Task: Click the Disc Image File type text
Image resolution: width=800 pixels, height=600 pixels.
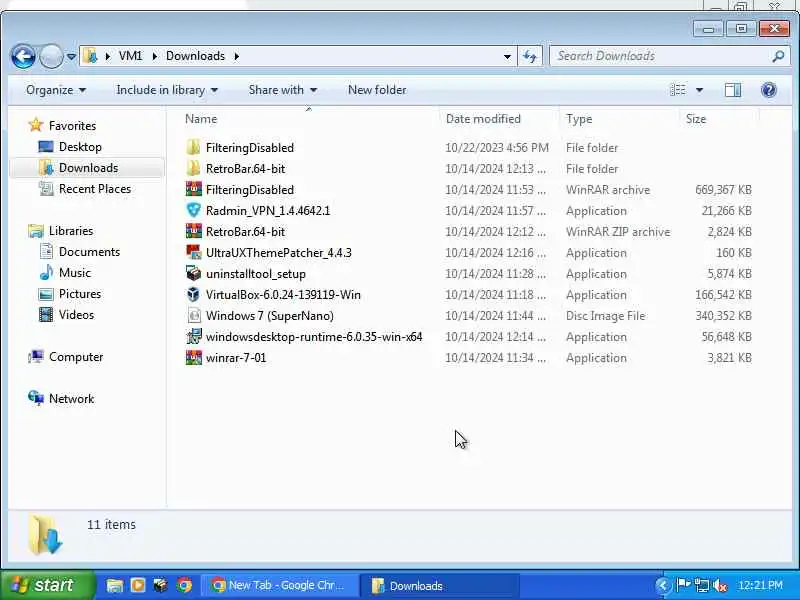Action: coord(606,316)
